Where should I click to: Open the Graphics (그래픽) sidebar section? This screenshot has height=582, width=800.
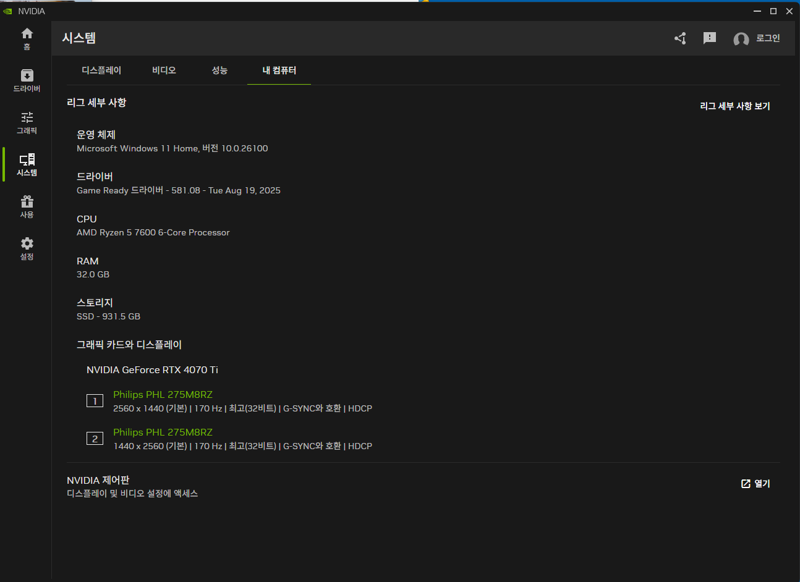pyautogui.click(x=27, y=123)
